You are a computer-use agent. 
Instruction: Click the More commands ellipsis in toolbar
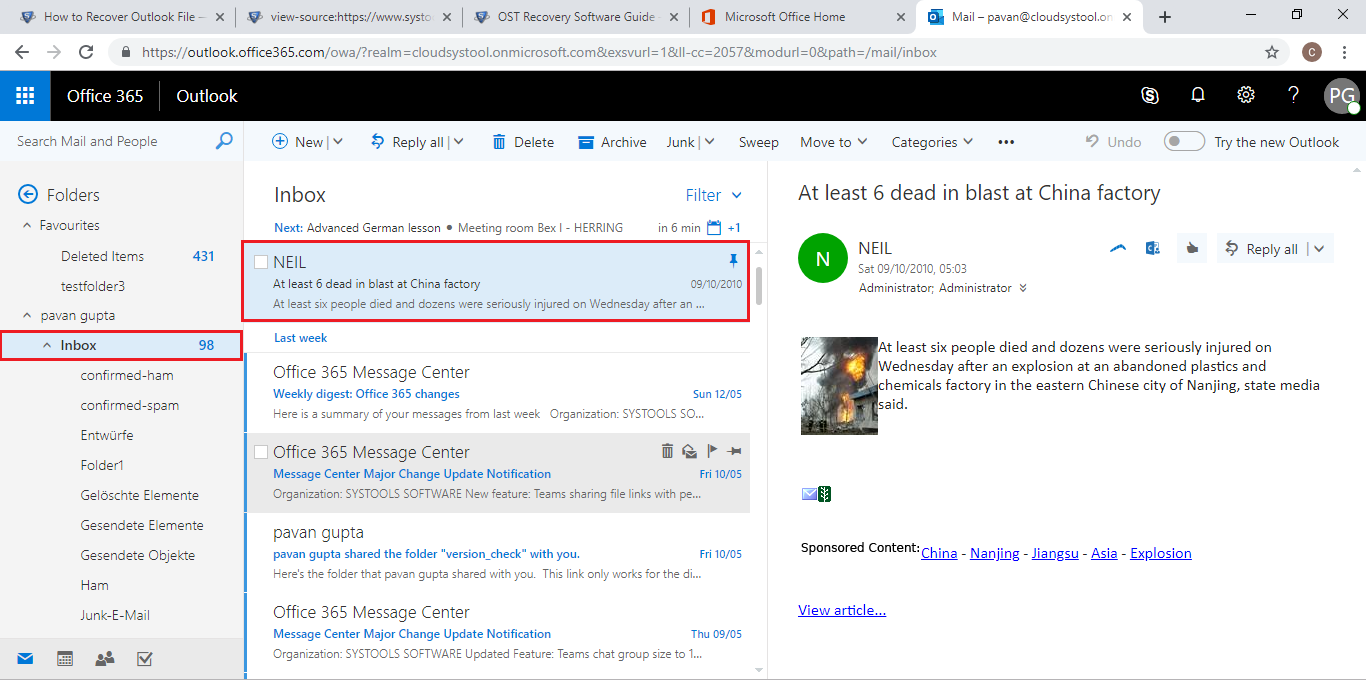(1006, 142)
